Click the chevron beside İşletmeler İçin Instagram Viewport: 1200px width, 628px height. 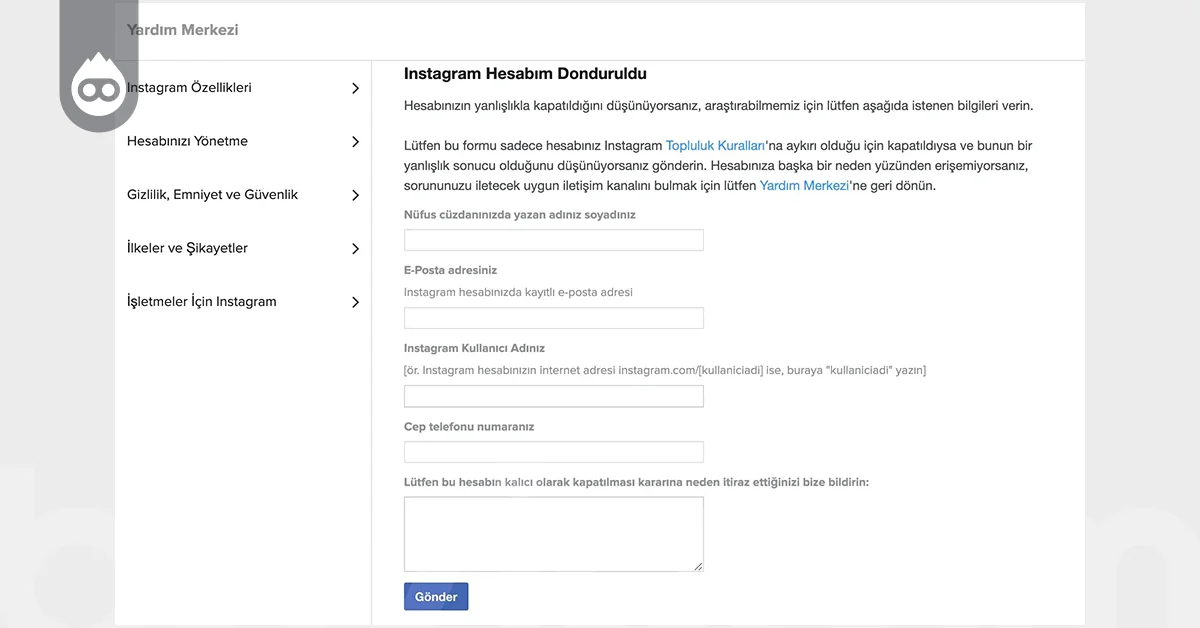click(355, 301)
